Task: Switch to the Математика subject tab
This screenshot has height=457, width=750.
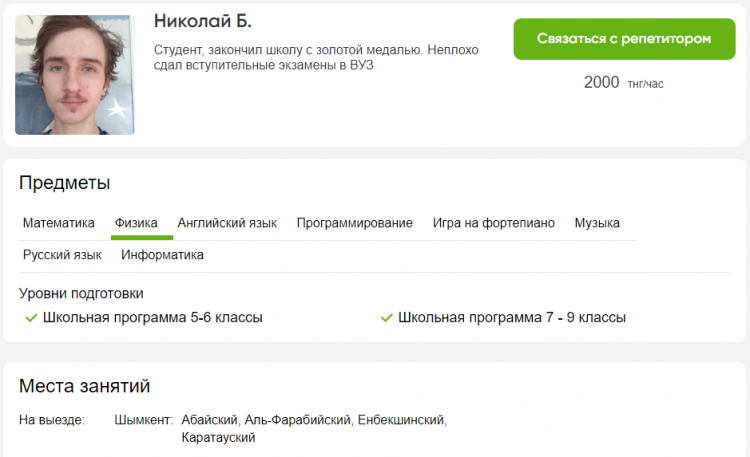Action: pyautogui.click(x=59, y=223)
